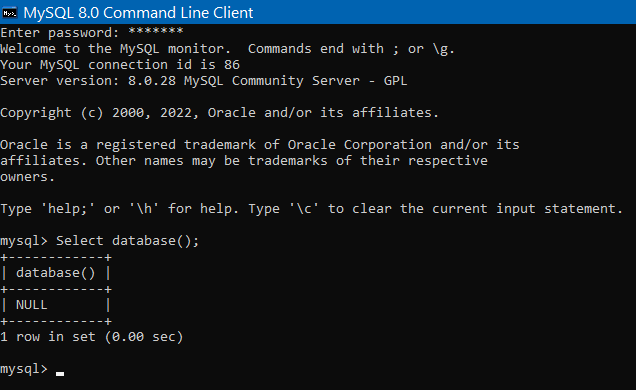Screen dimensions: 636x390
Task: Click the blinking cursor after mysql prompt
Action: tap(60, 374)
